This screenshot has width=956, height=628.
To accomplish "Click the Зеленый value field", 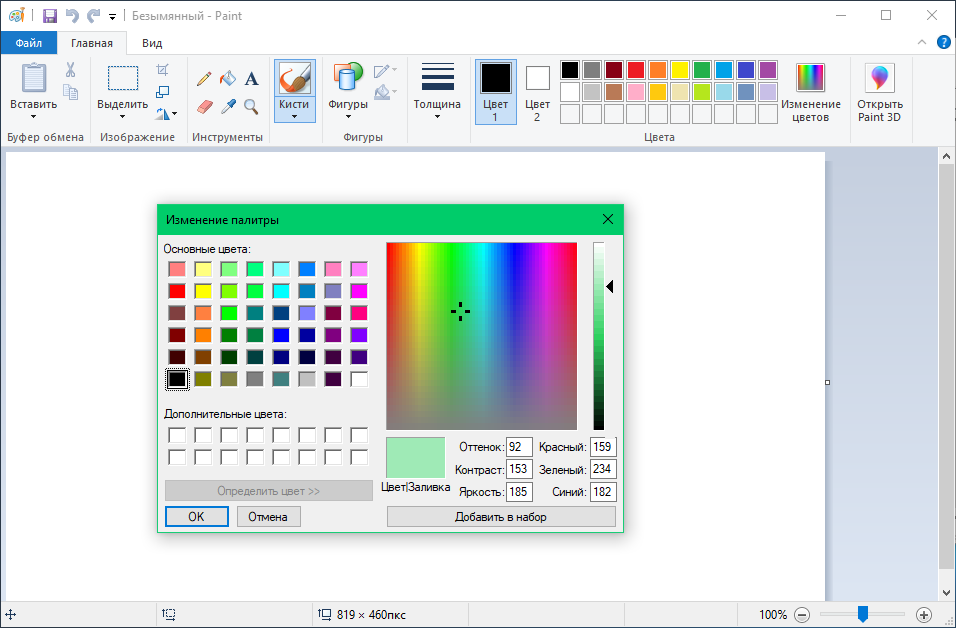I will click(603, 469).
